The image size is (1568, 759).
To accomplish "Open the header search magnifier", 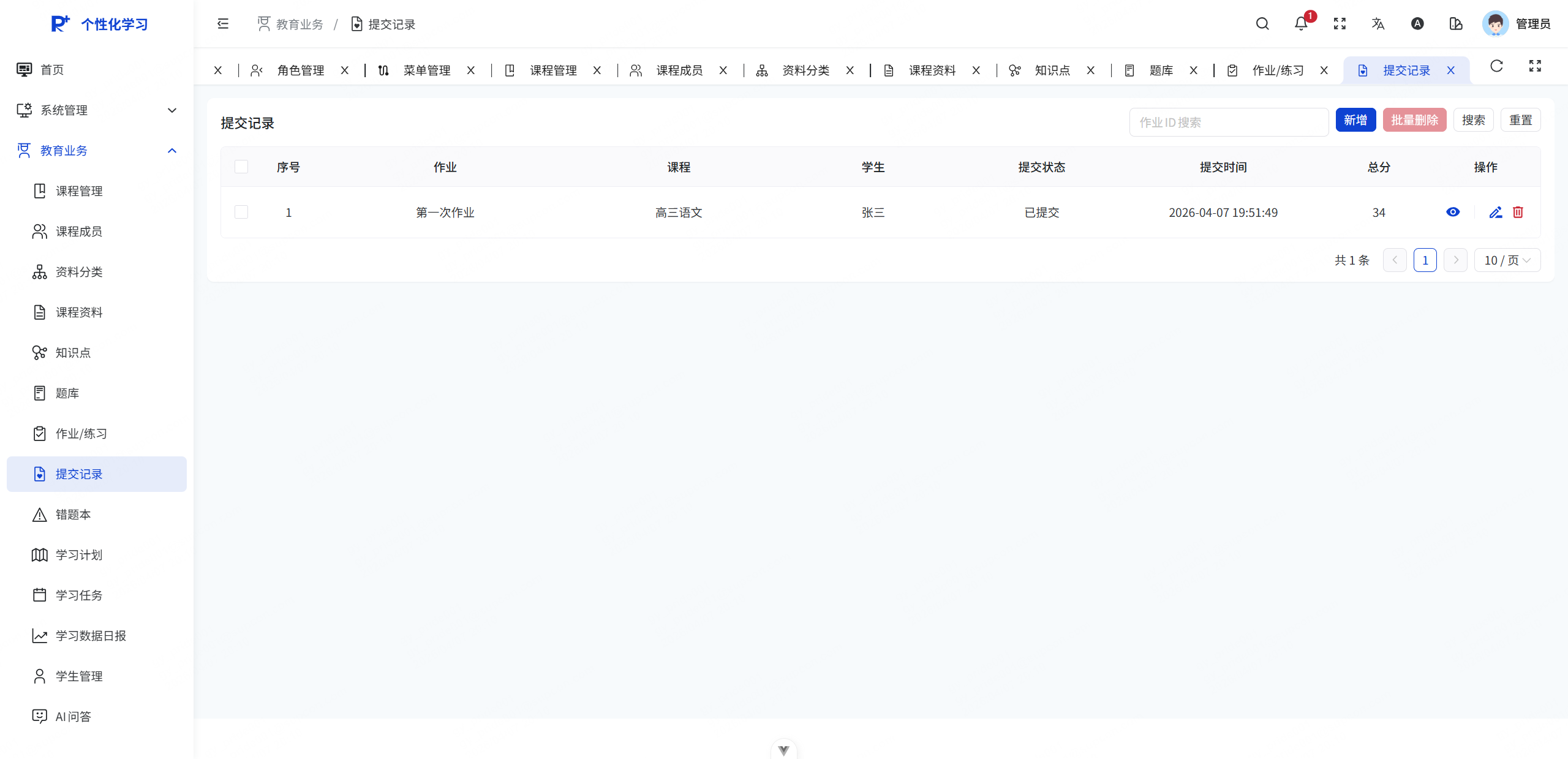I will coord(1262,24).
